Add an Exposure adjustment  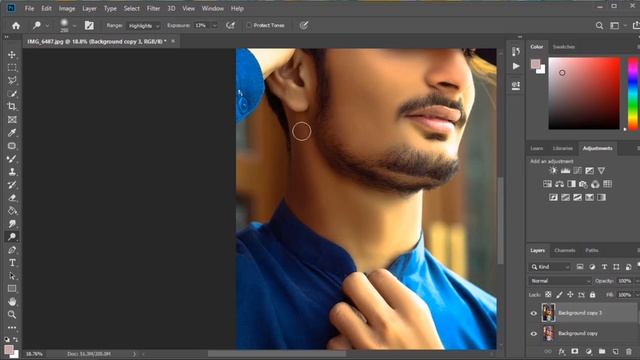pos(589,171)
